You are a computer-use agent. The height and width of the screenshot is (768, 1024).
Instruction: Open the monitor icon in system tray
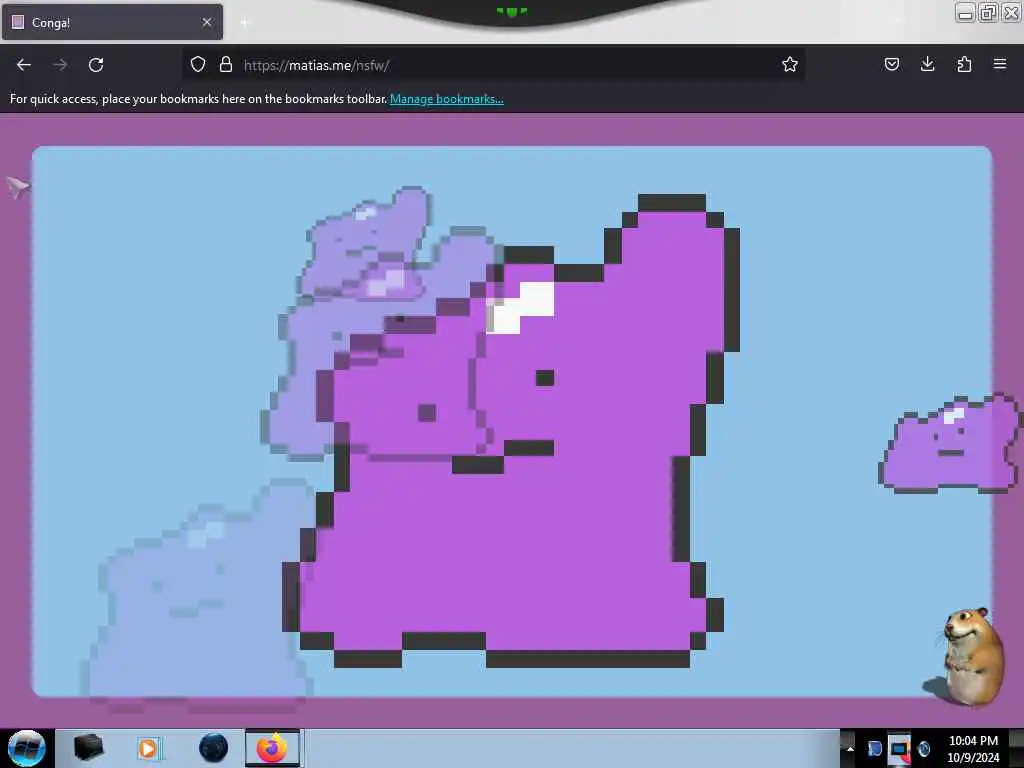pos(899,748)
